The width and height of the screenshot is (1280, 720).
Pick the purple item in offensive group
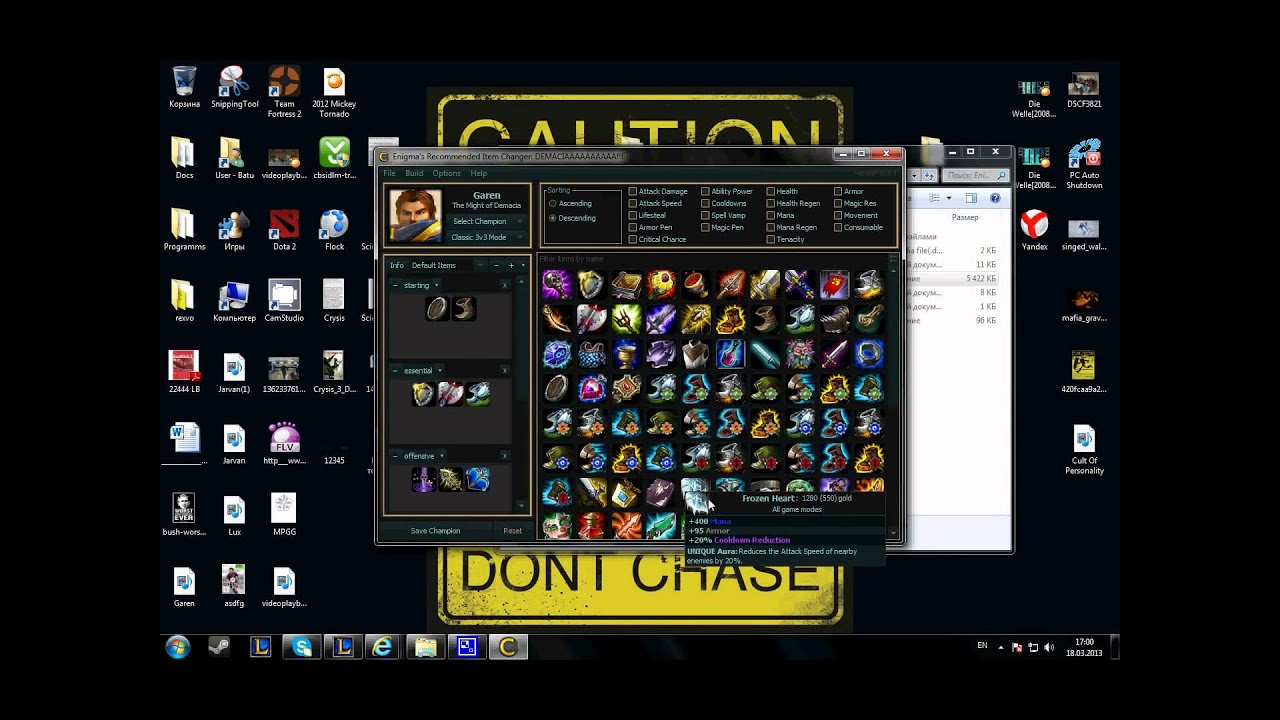click(424, 480)
